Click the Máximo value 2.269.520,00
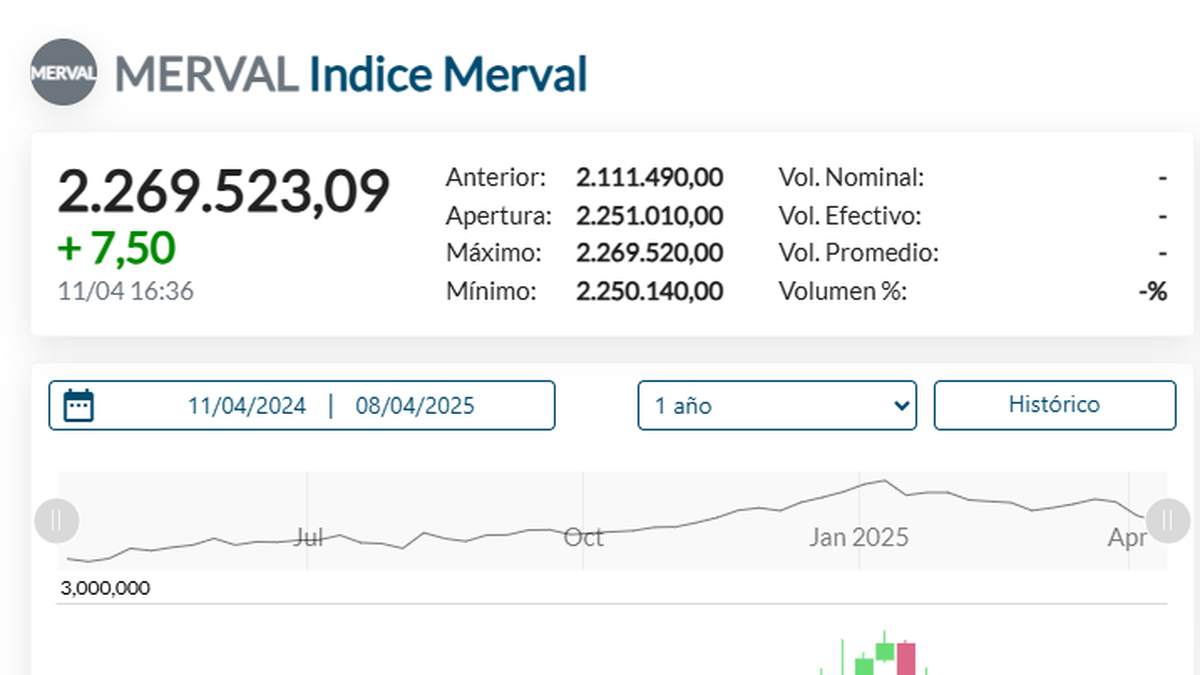Viewport: 1200px width, 675px height. point(650,252)
